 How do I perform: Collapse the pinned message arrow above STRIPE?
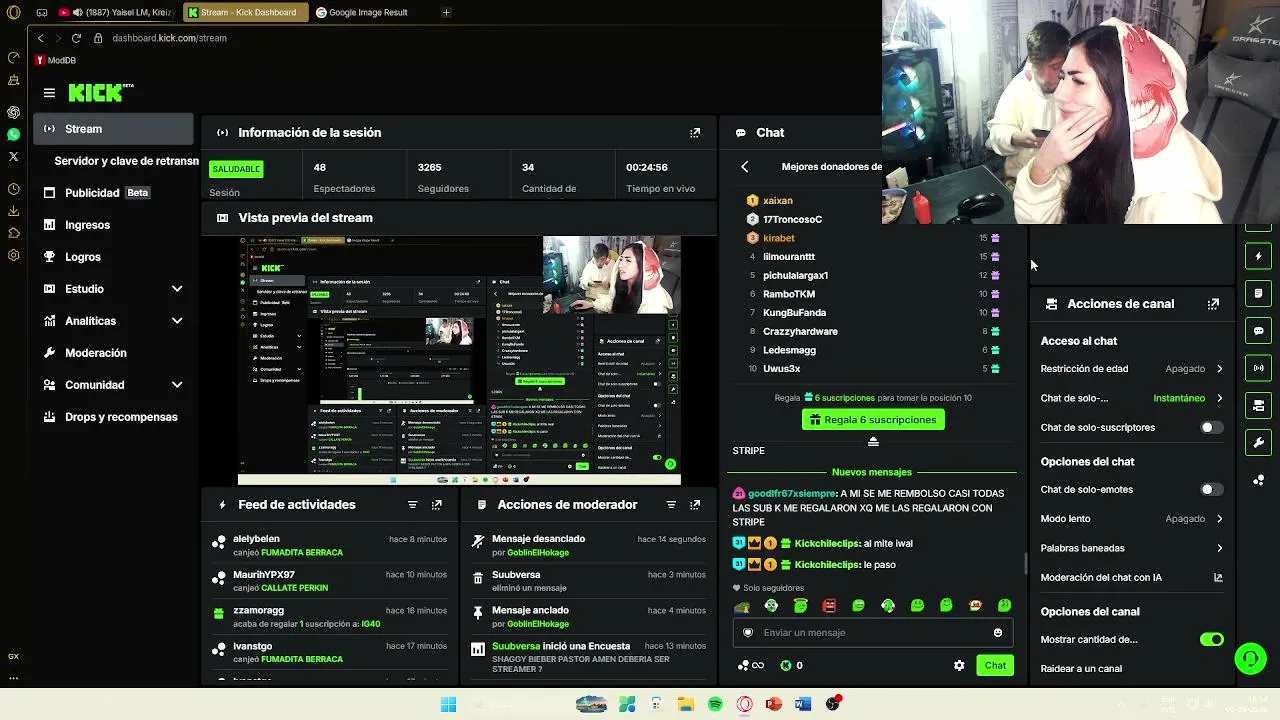click(873, 441)
